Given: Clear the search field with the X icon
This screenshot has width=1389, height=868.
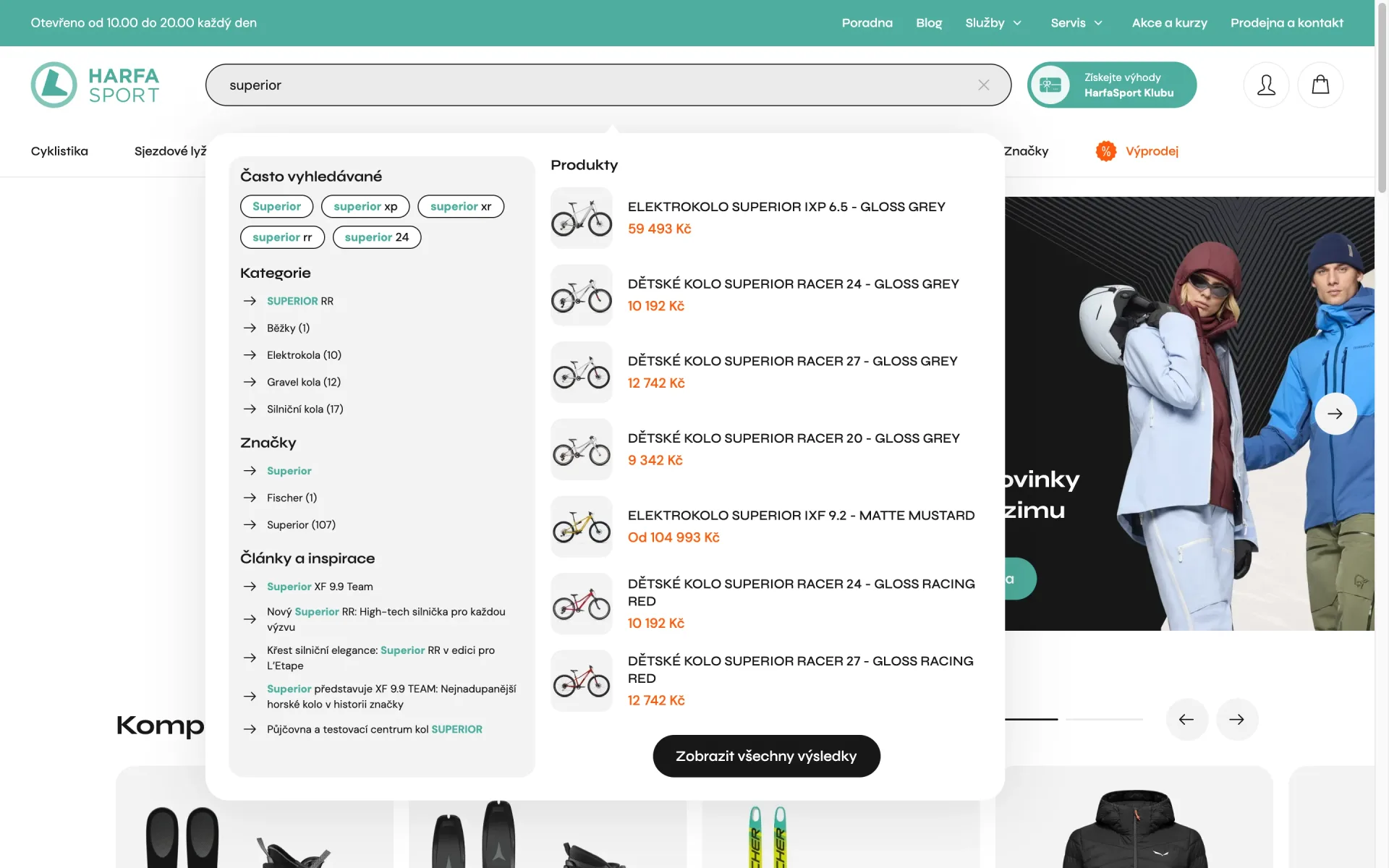Looking at the screenshot, I should tap(983, 85).
